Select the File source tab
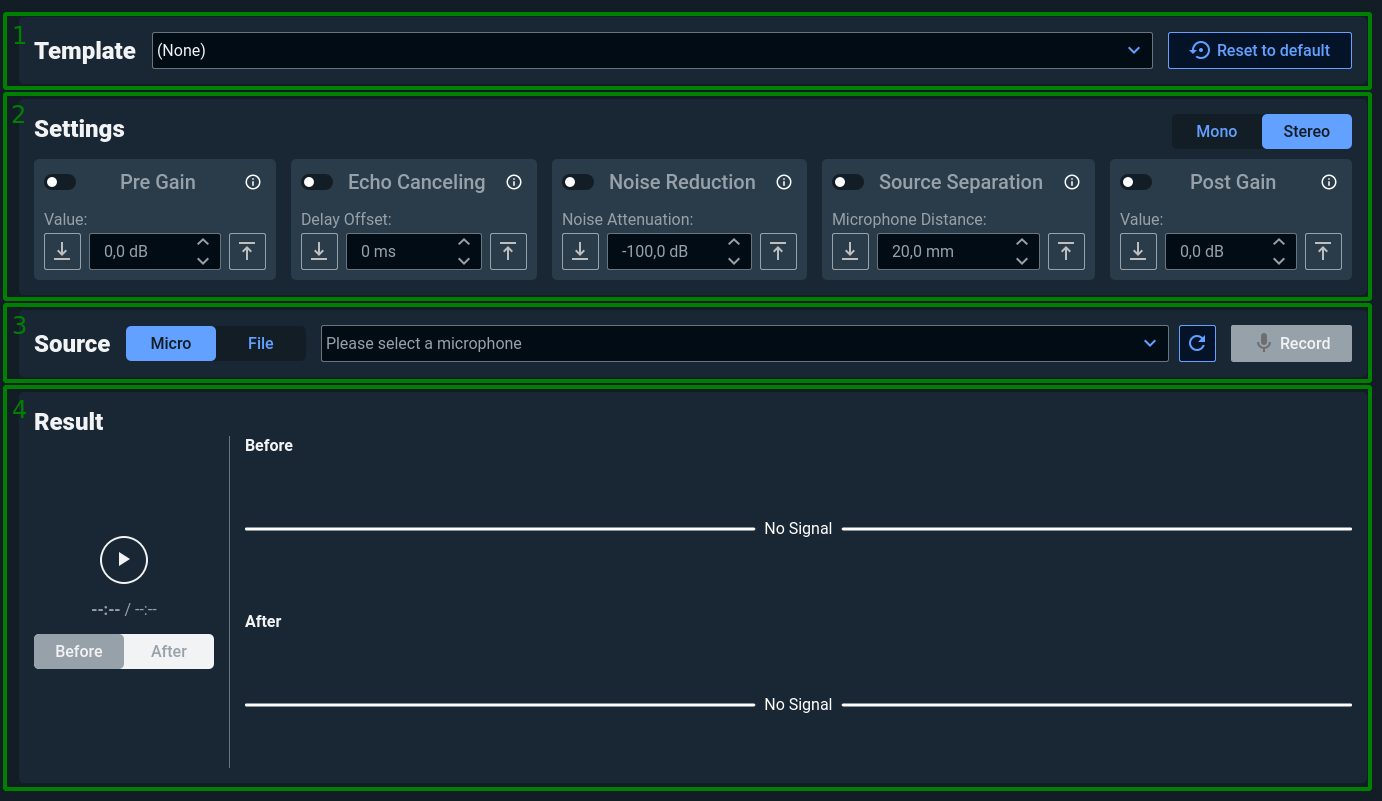The width and height of the screenshot is (1382, 801). point(260,343)
